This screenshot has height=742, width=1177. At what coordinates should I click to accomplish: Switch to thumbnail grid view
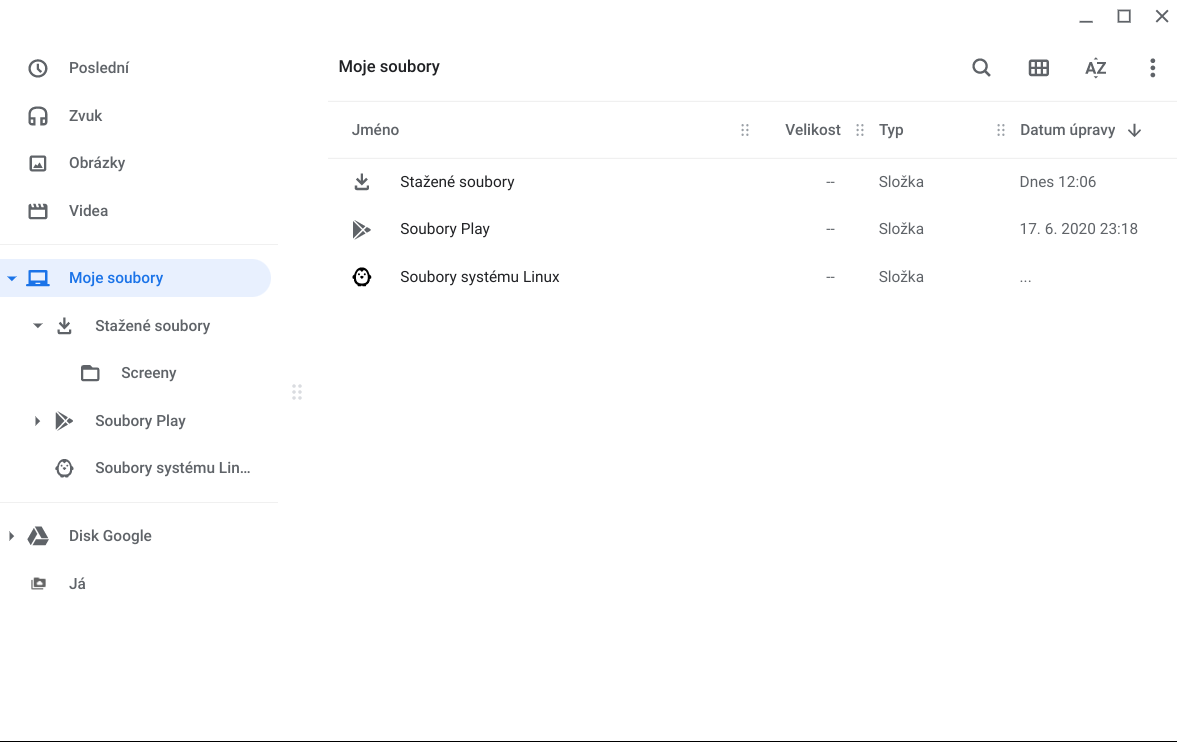[1038, 68]
